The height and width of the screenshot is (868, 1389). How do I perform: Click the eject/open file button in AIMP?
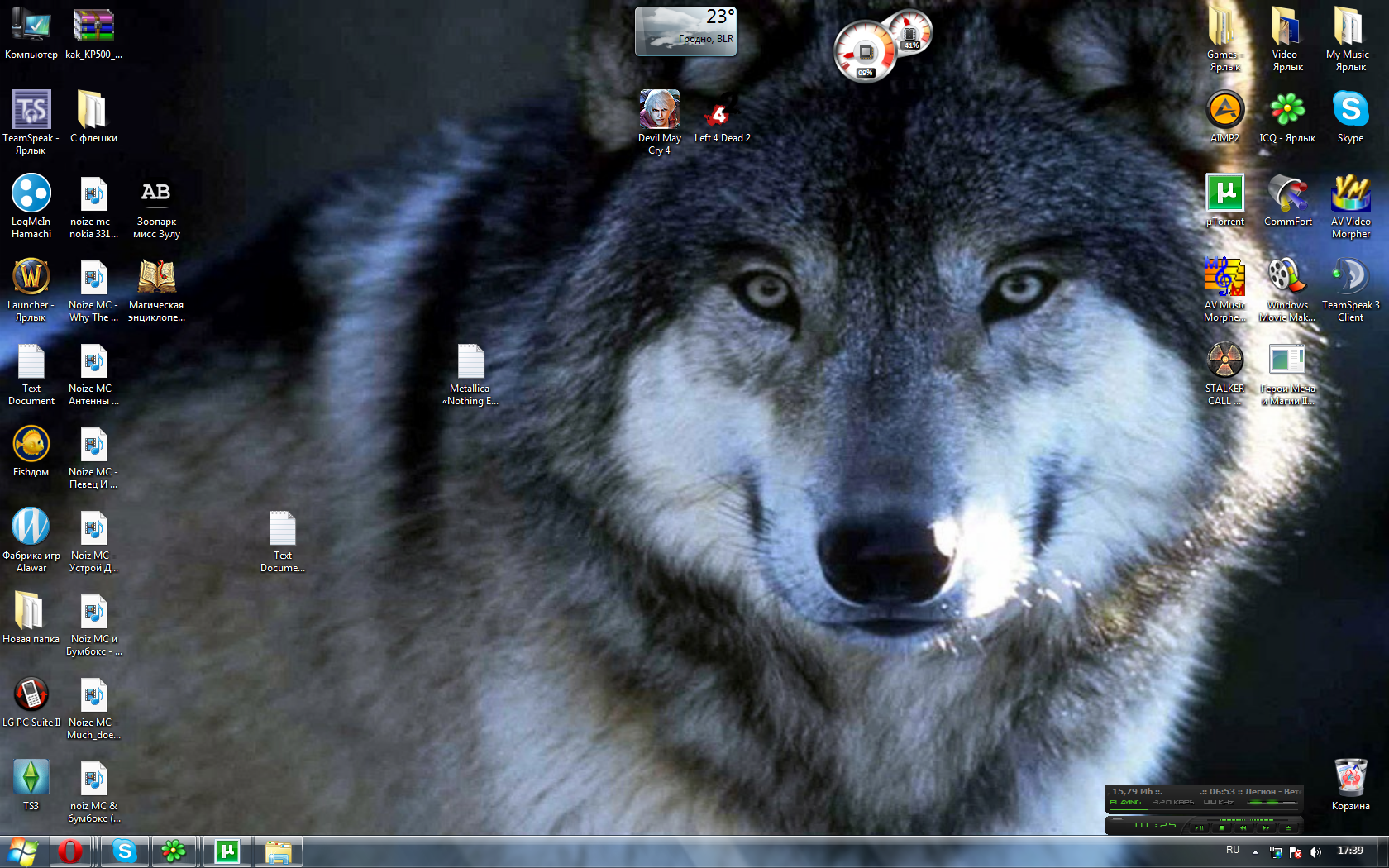click(x=1288, y=827)
